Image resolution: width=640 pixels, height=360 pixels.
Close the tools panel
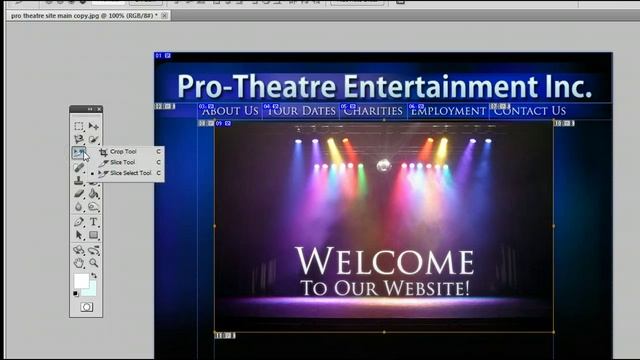coord(99,109)
